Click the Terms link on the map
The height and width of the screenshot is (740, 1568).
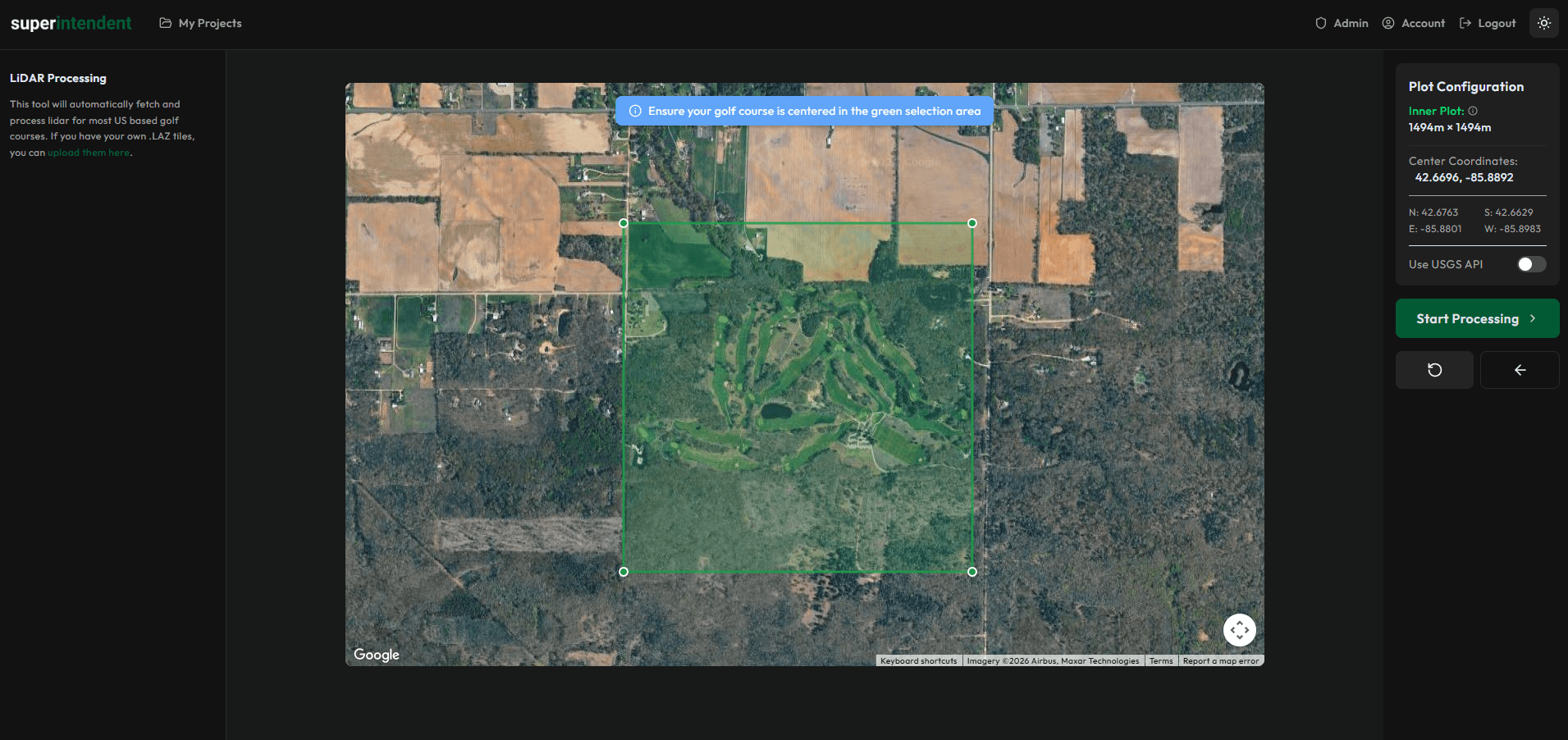[x=1160, y=660]
